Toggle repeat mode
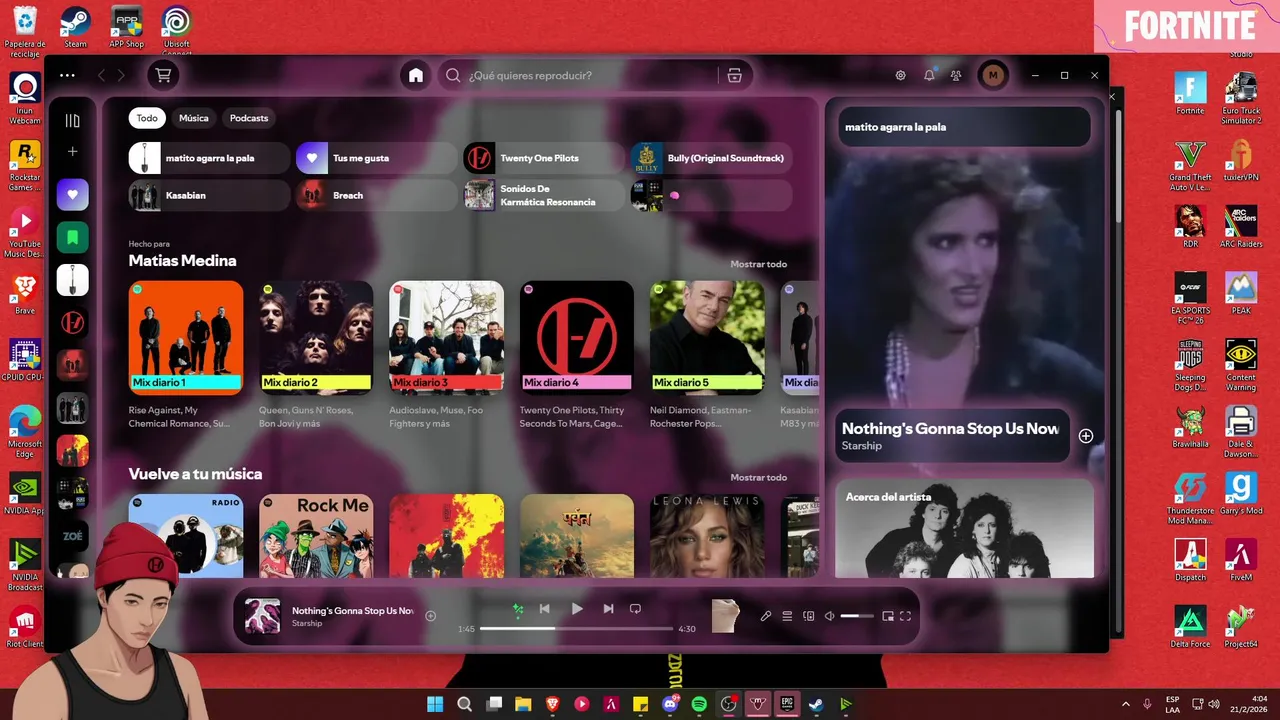This screenshot has width=1280, height=720. pos(635,609)
